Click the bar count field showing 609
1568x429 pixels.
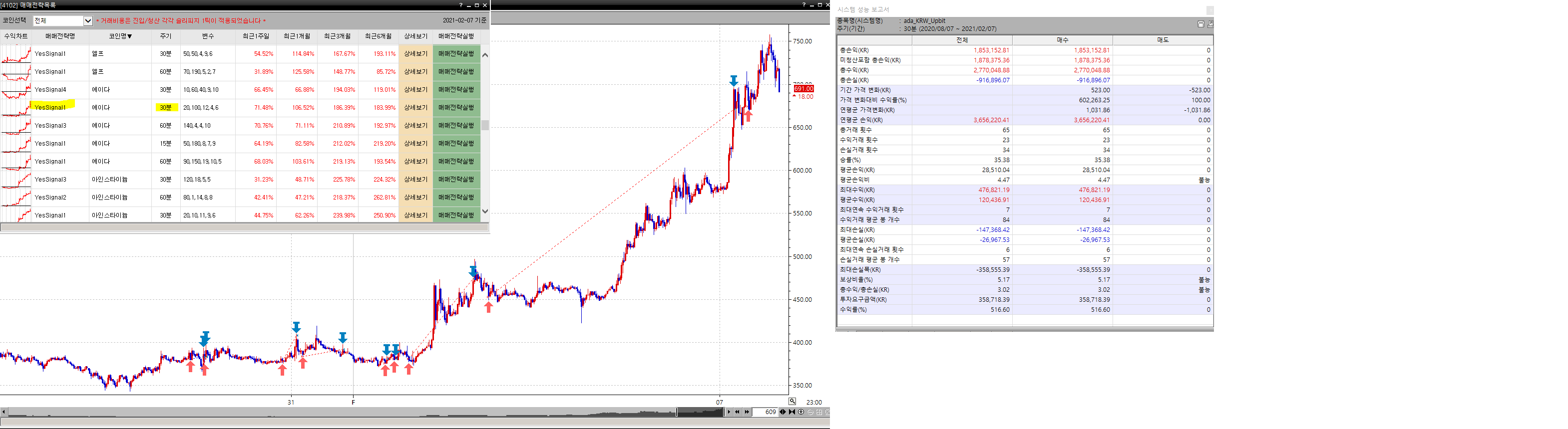click(x=765, y=412)
